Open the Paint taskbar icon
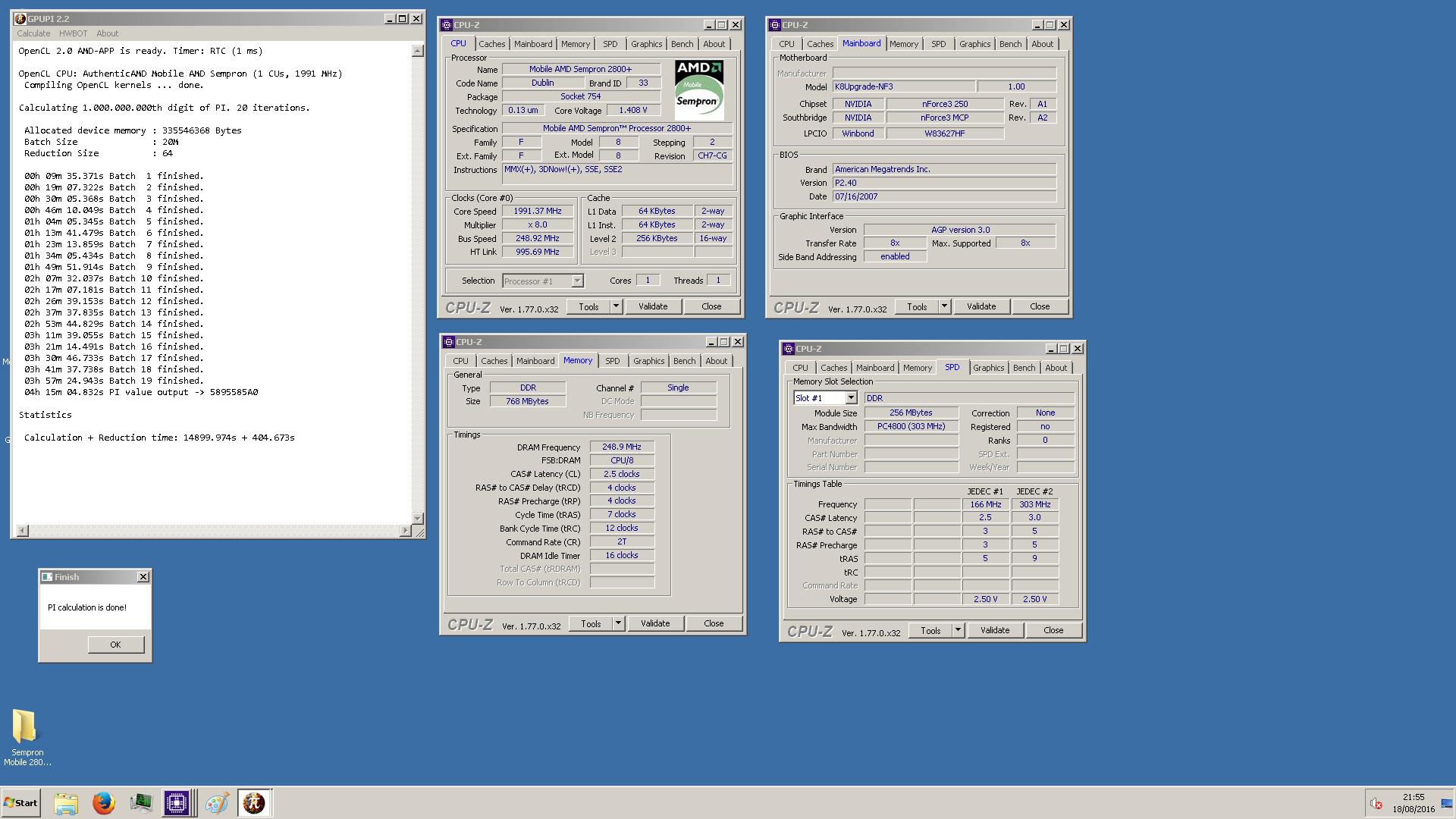The width and height of the screenshot is (1456, 819). click(216, 802)
